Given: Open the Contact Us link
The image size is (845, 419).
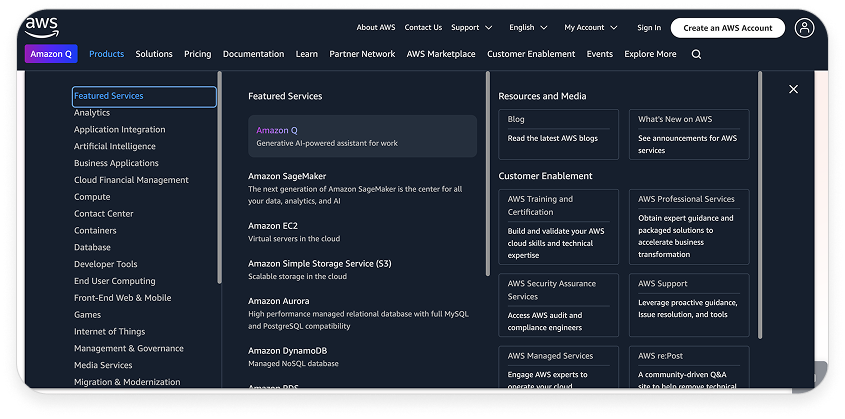Looking at the screenshot, I should click(423, 27).
